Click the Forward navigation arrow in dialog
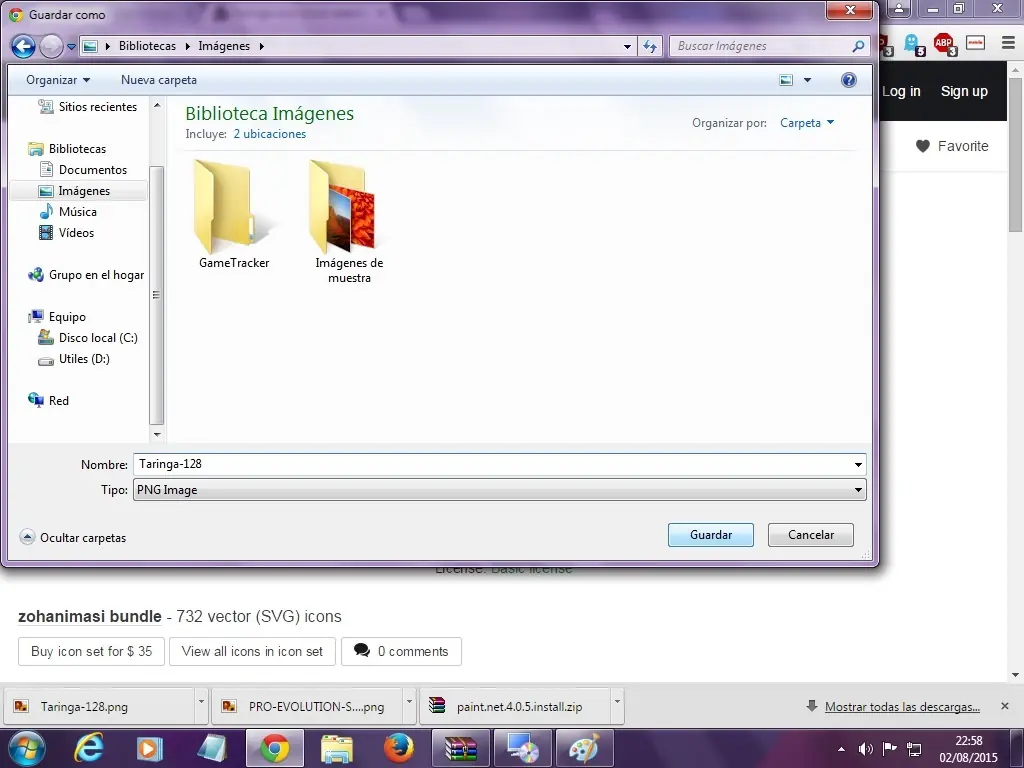The image size is (1024, 768). pos(51,46)
